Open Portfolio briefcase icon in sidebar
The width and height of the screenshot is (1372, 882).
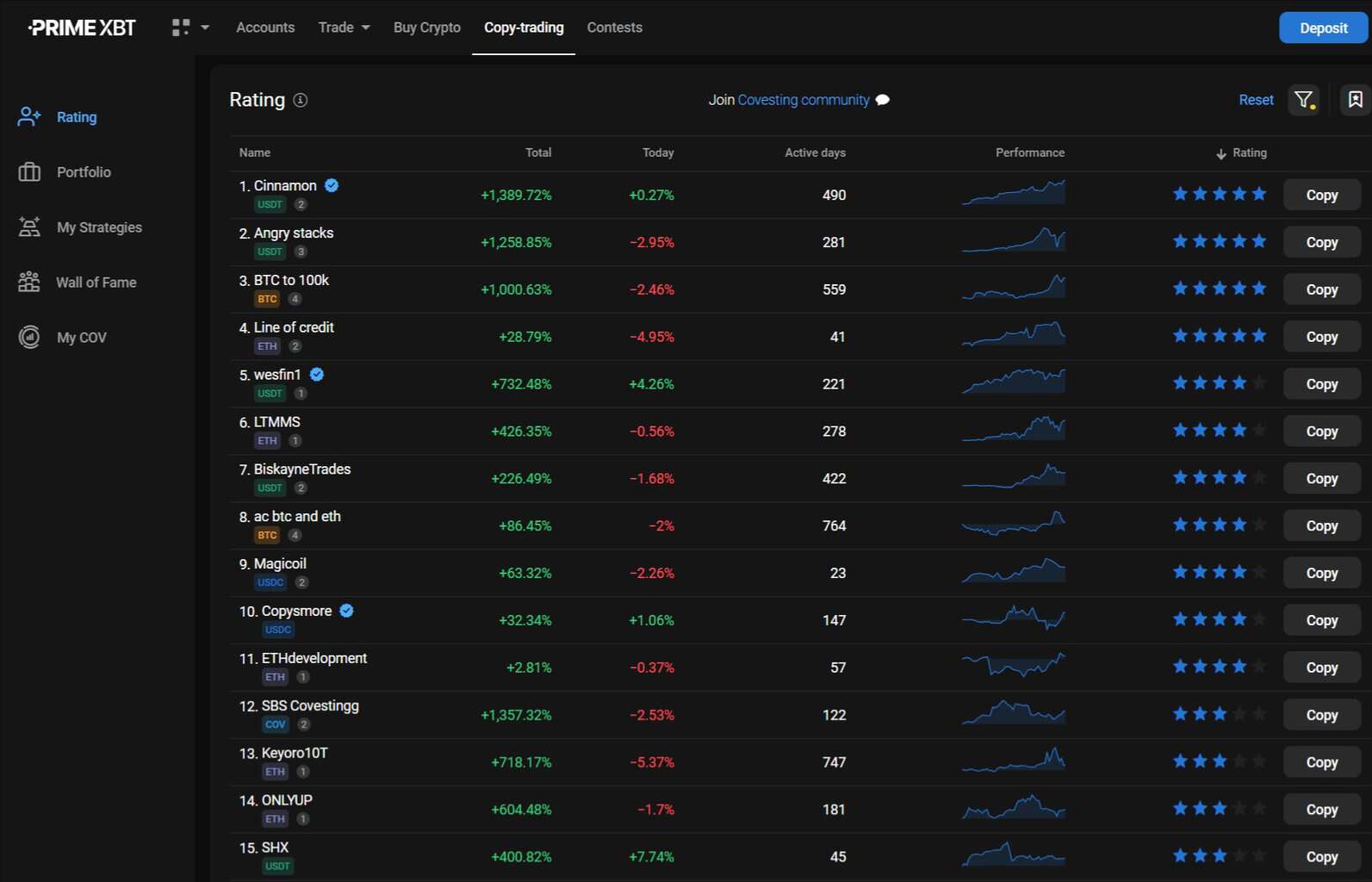(x=29, y=172)
